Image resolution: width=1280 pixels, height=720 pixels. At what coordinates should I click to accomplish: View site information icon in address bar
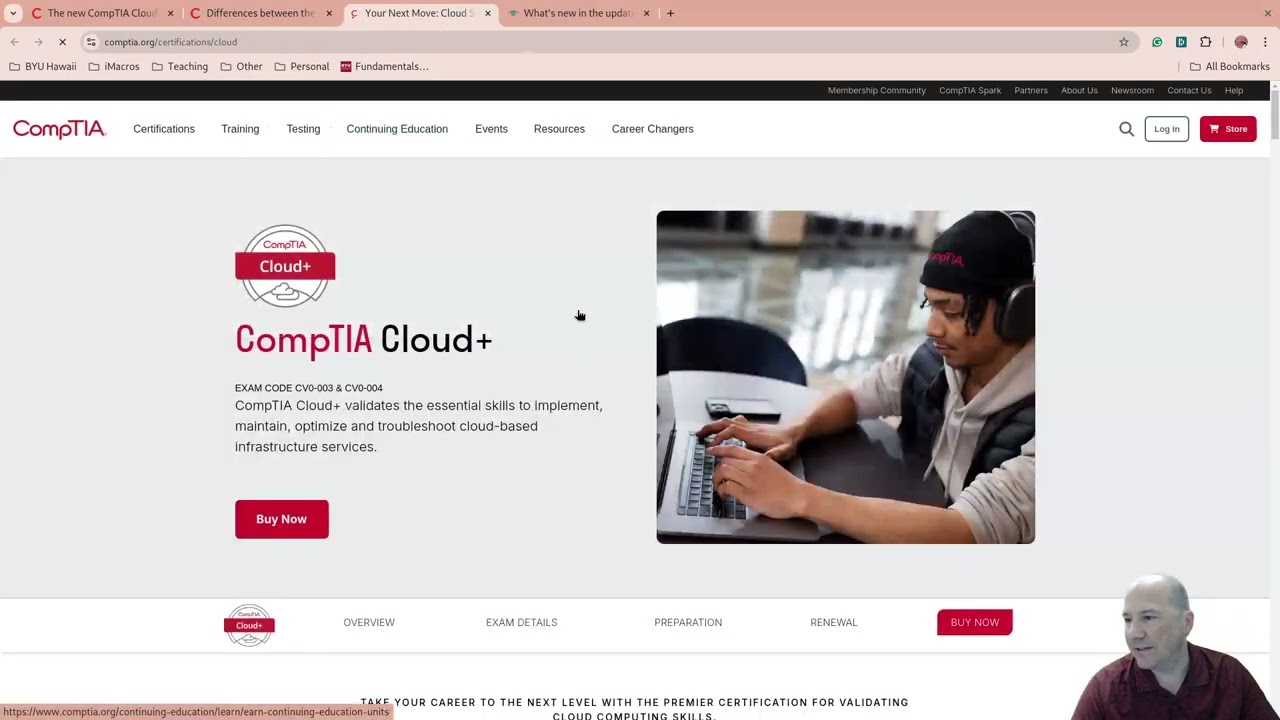tap(91, 42)
